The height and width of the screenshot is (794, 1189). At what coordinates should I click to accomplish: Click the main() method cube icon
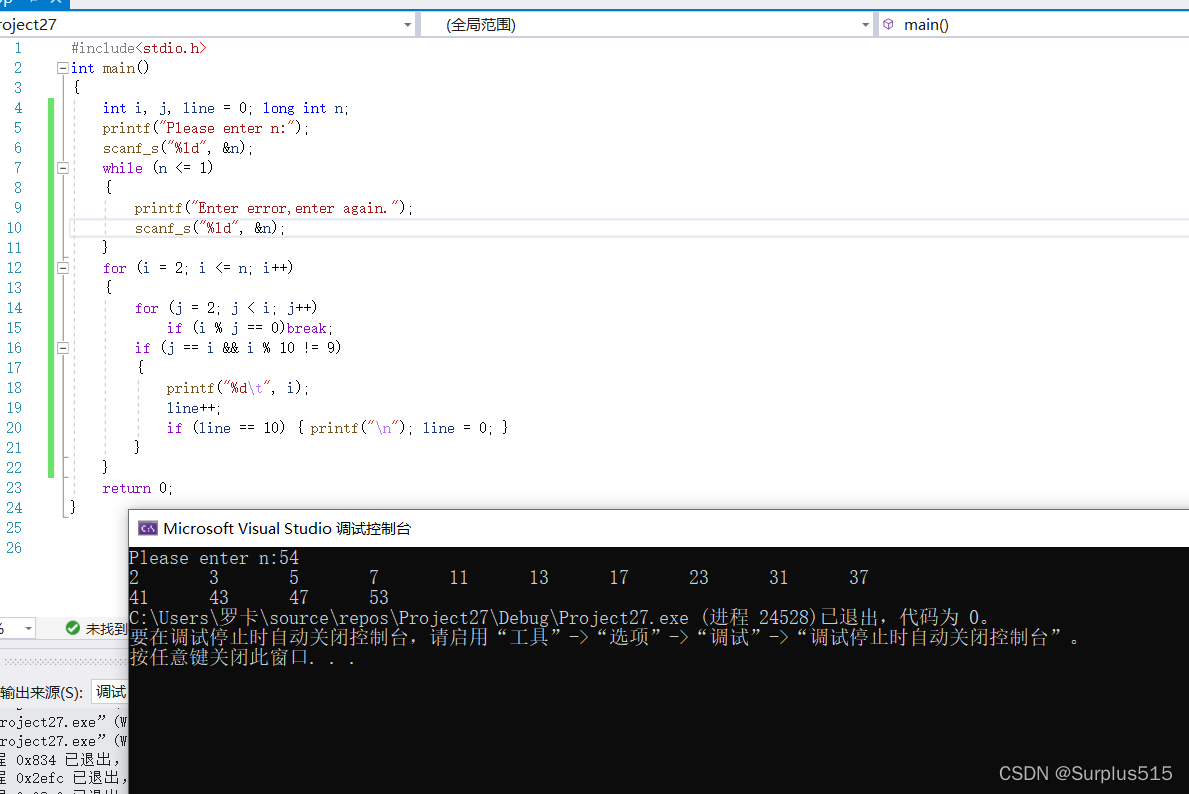pos(889,24)
